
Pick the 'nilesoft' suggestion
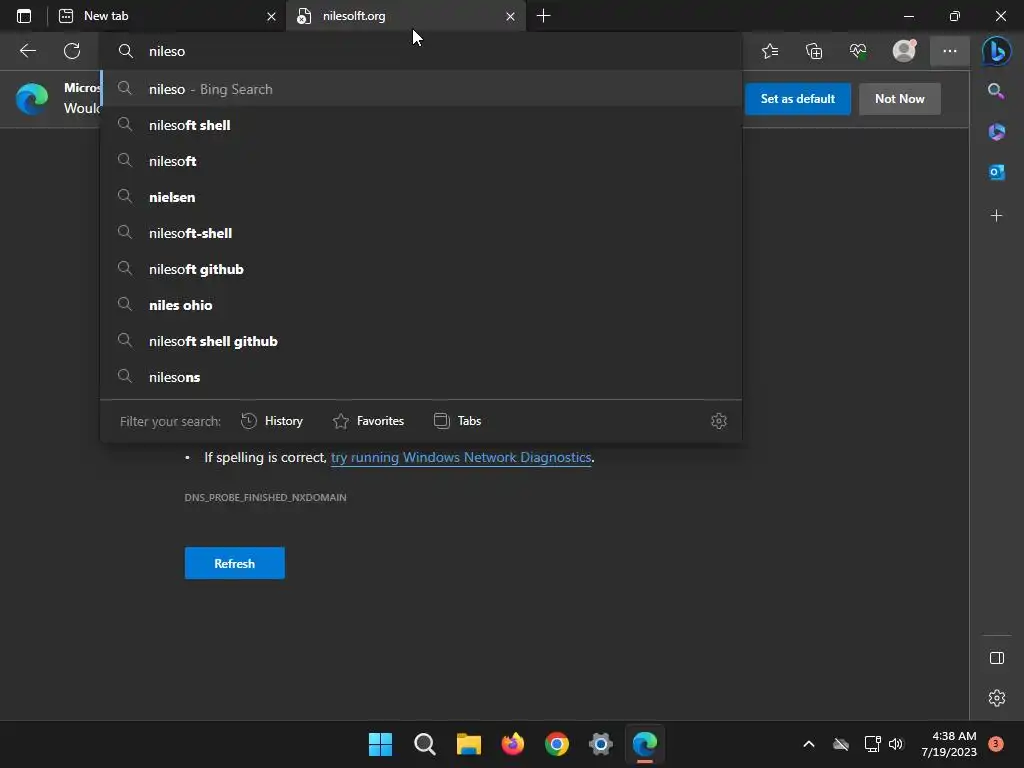point(421,161)
